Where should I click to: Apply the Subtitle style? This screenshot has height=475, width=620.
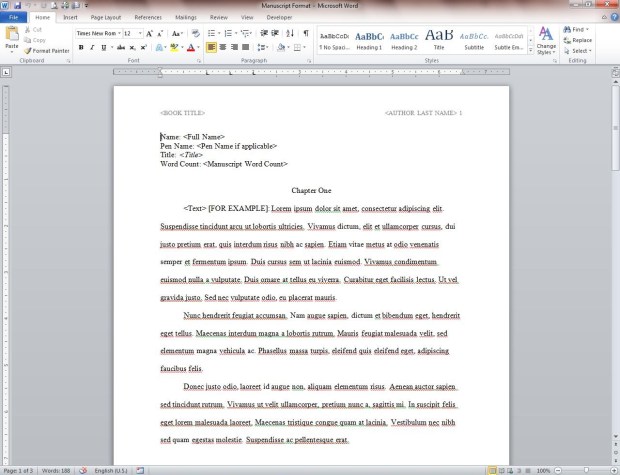(474, 41)
